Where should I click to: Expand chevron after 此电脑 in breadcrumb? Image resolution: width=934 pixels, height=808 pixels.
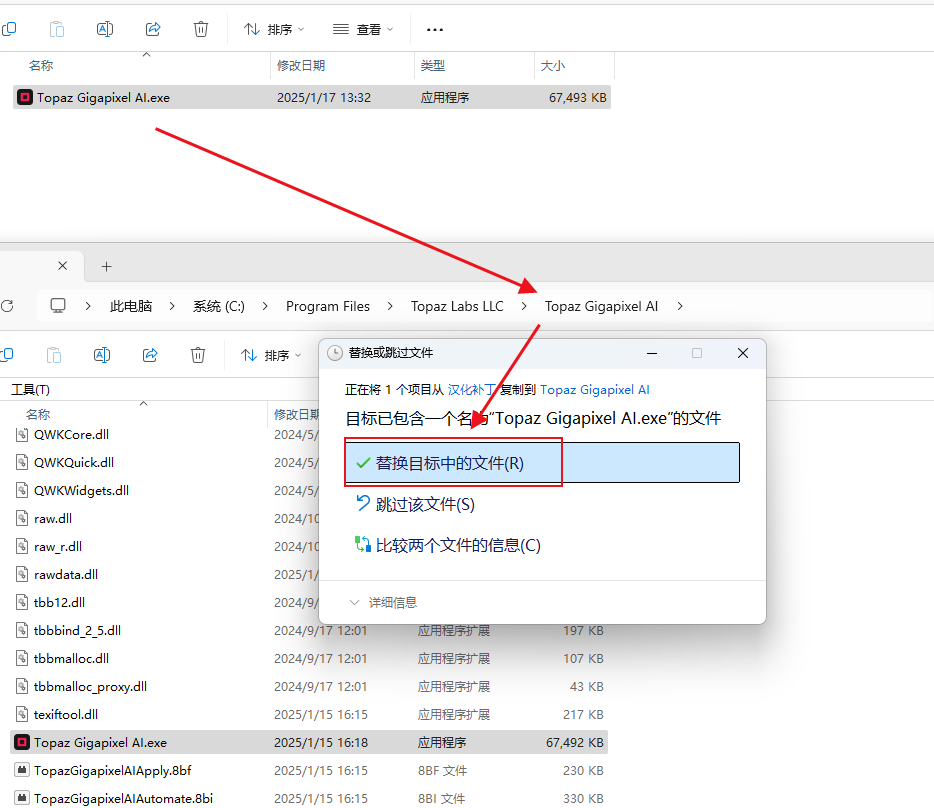(x=172, y=306)
